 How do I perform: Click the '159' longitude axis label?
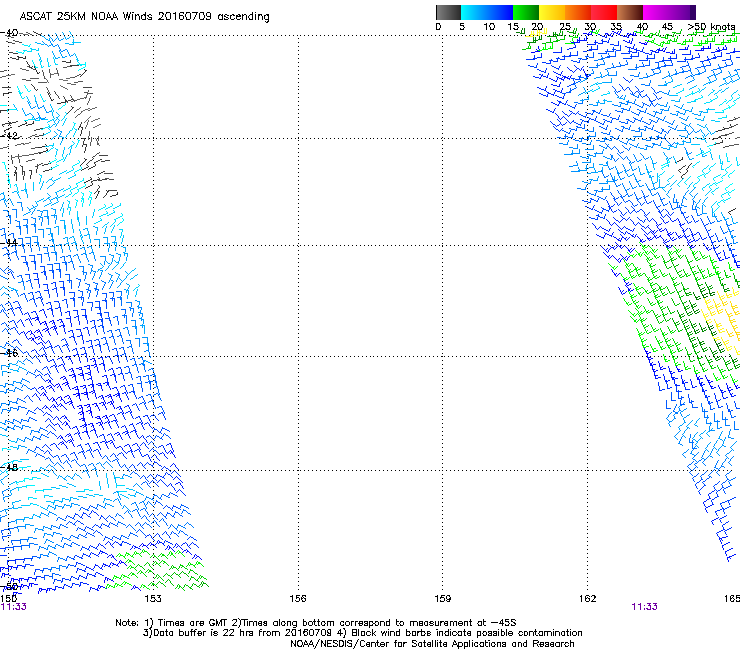coord(443,599)
